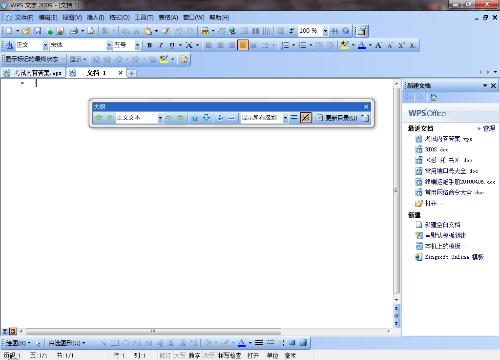
Task: Toggle Bold formatting
Action: (150, 45)
